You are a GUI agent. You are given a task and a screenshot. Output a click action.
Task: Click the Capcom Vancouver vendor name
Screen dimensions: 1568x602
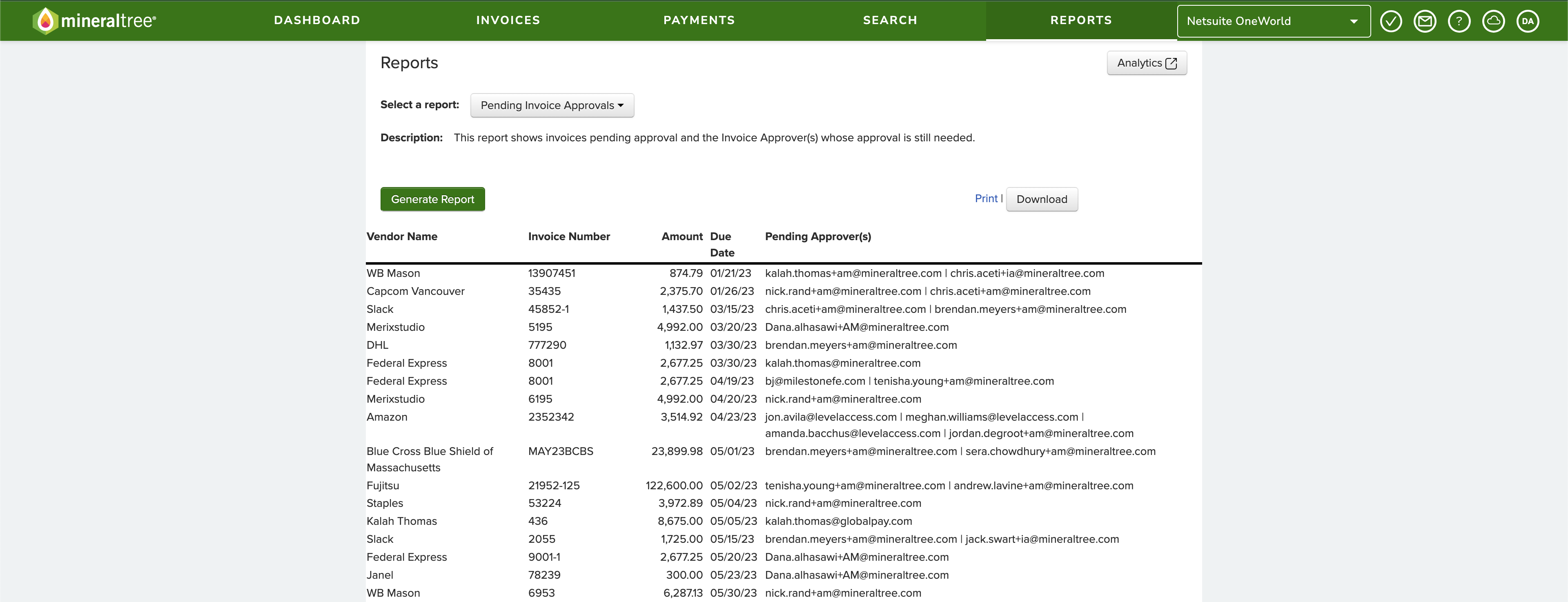415,291
